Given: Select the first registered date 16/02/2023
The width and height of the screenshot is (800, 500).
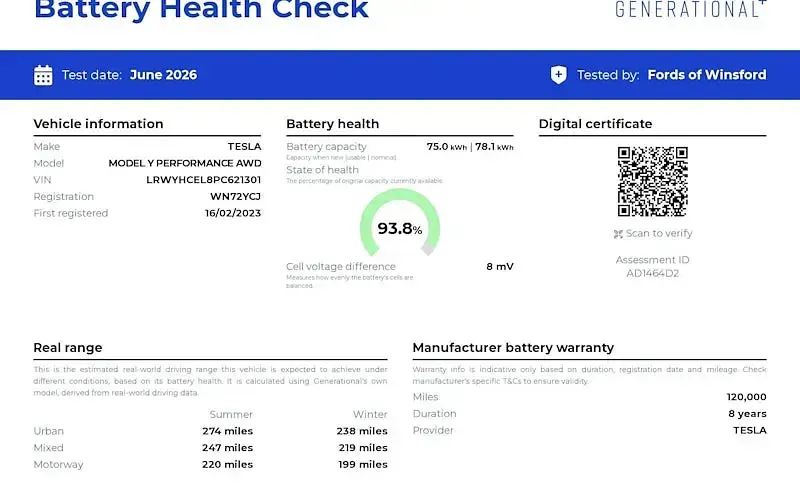Looking at the screenshot, I should coord(233,213).
